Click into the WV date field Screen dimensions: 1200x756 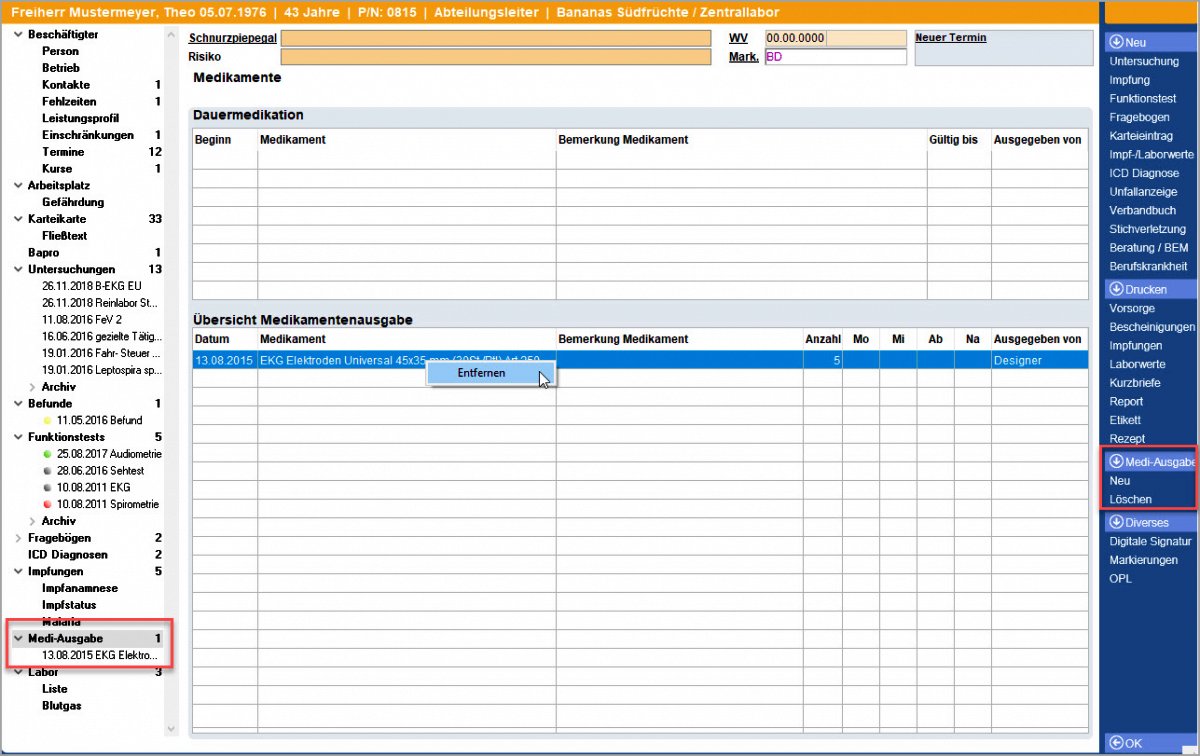(x=795, y=38)
